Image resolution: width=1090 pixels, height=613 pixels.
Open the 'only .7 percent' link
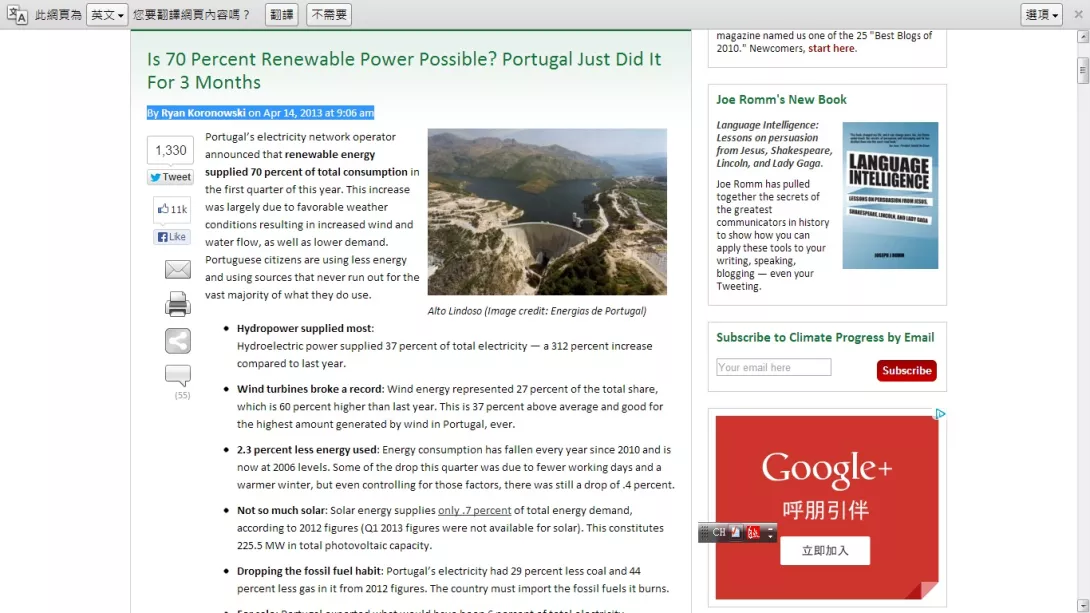coord(474,510)
